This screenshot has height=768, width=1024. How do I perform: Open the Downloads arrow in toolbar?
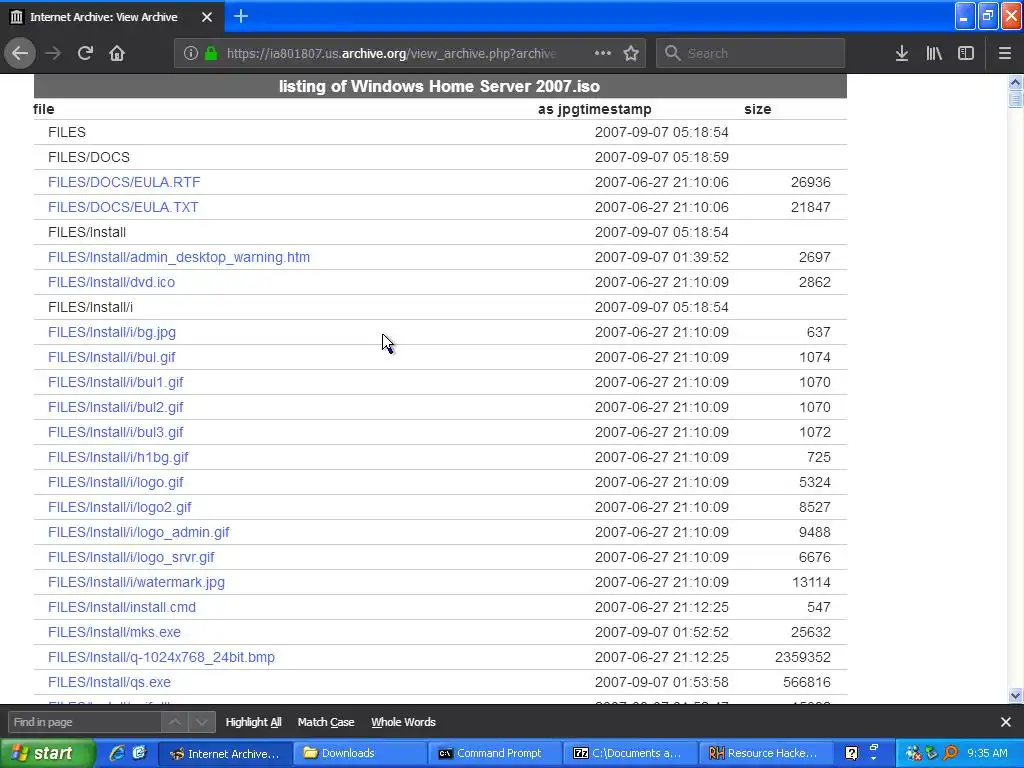[902, 53]
